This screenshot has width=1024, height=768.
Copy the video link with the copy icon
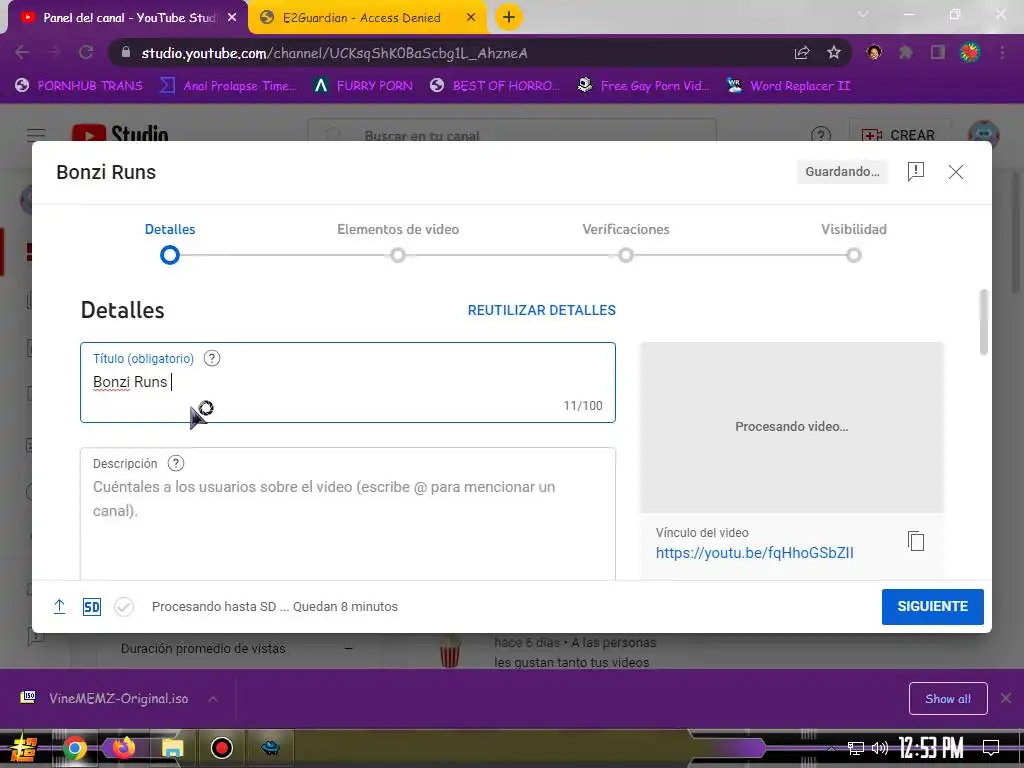coord(916,541)
